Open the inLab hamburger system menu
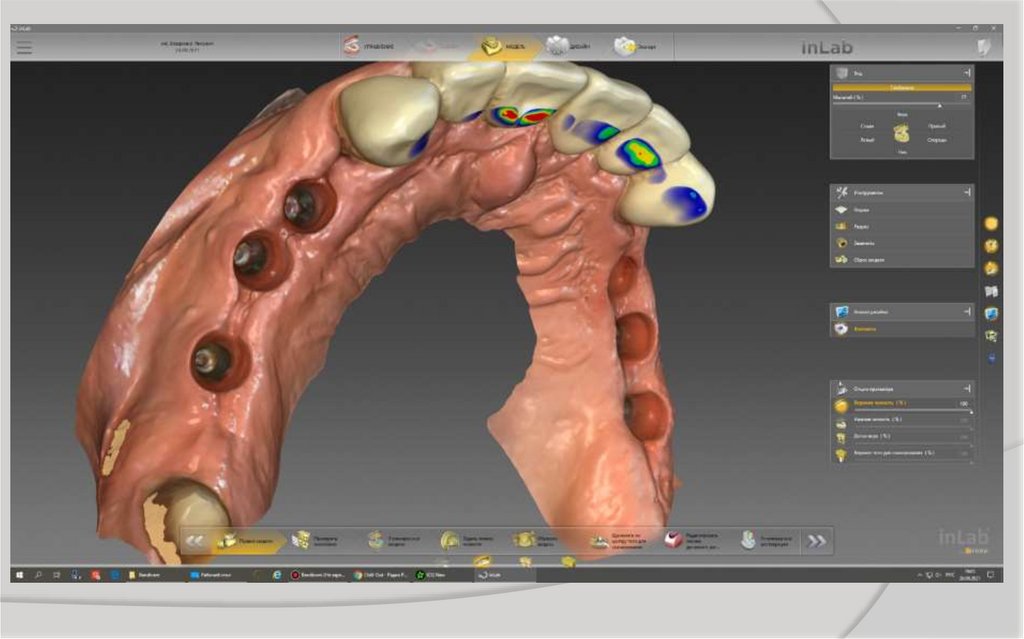Image resolution: width=1024 pixels, height=639 pixels. (24, 48)
